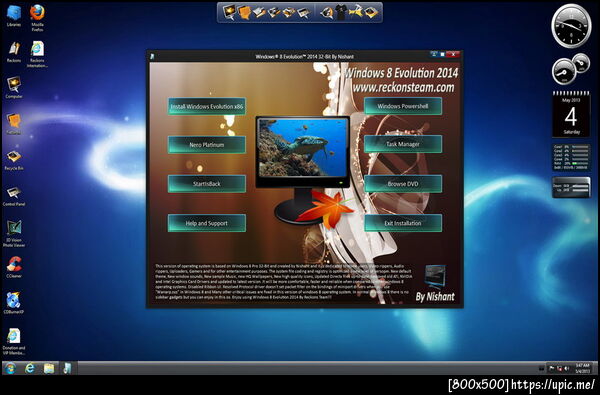Click the calendar gadget showing Saturday 4
The image size is (600, 395).
tap(571, 114)
